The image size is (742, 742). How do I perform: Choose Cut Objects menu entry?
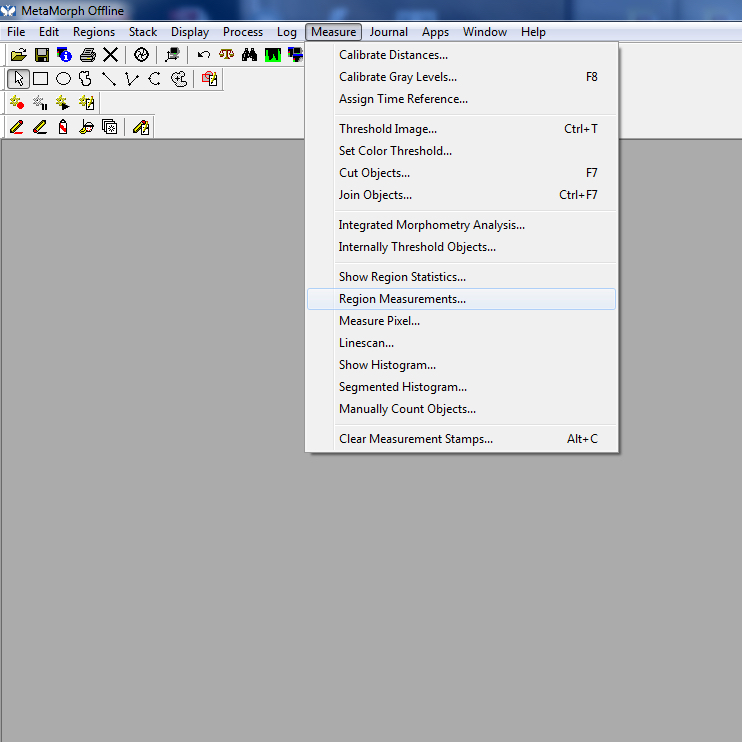[461, 173]
